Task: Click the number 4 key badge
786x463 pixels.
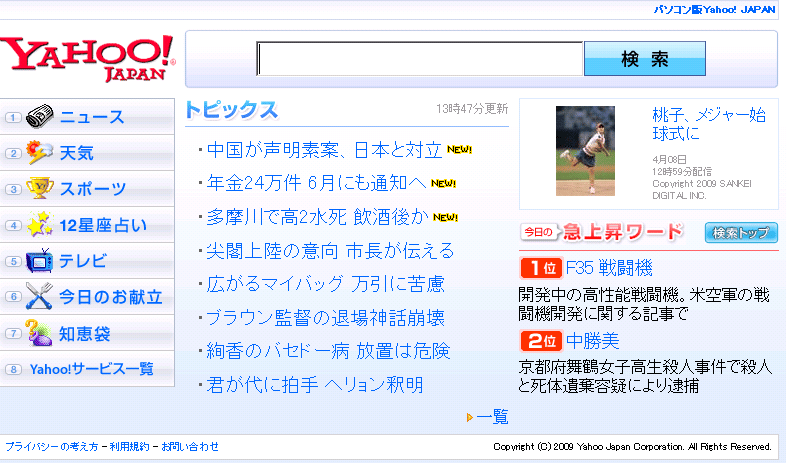Action: pos(14,225)
